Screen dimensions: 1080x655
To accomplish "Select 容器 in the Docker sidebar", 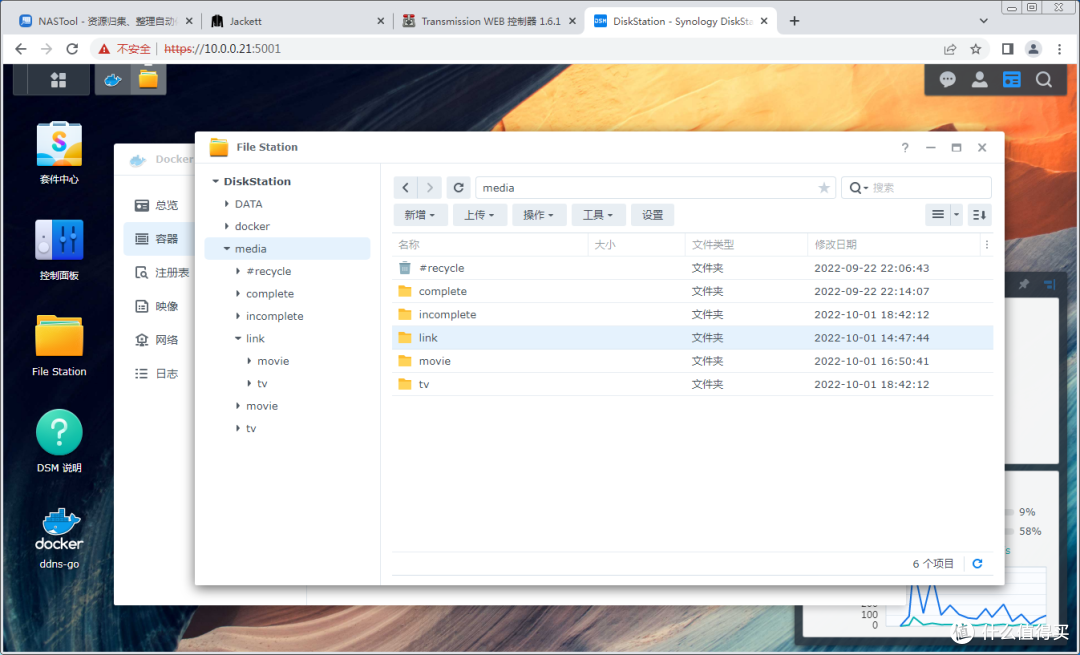I will tap(163, 239).
